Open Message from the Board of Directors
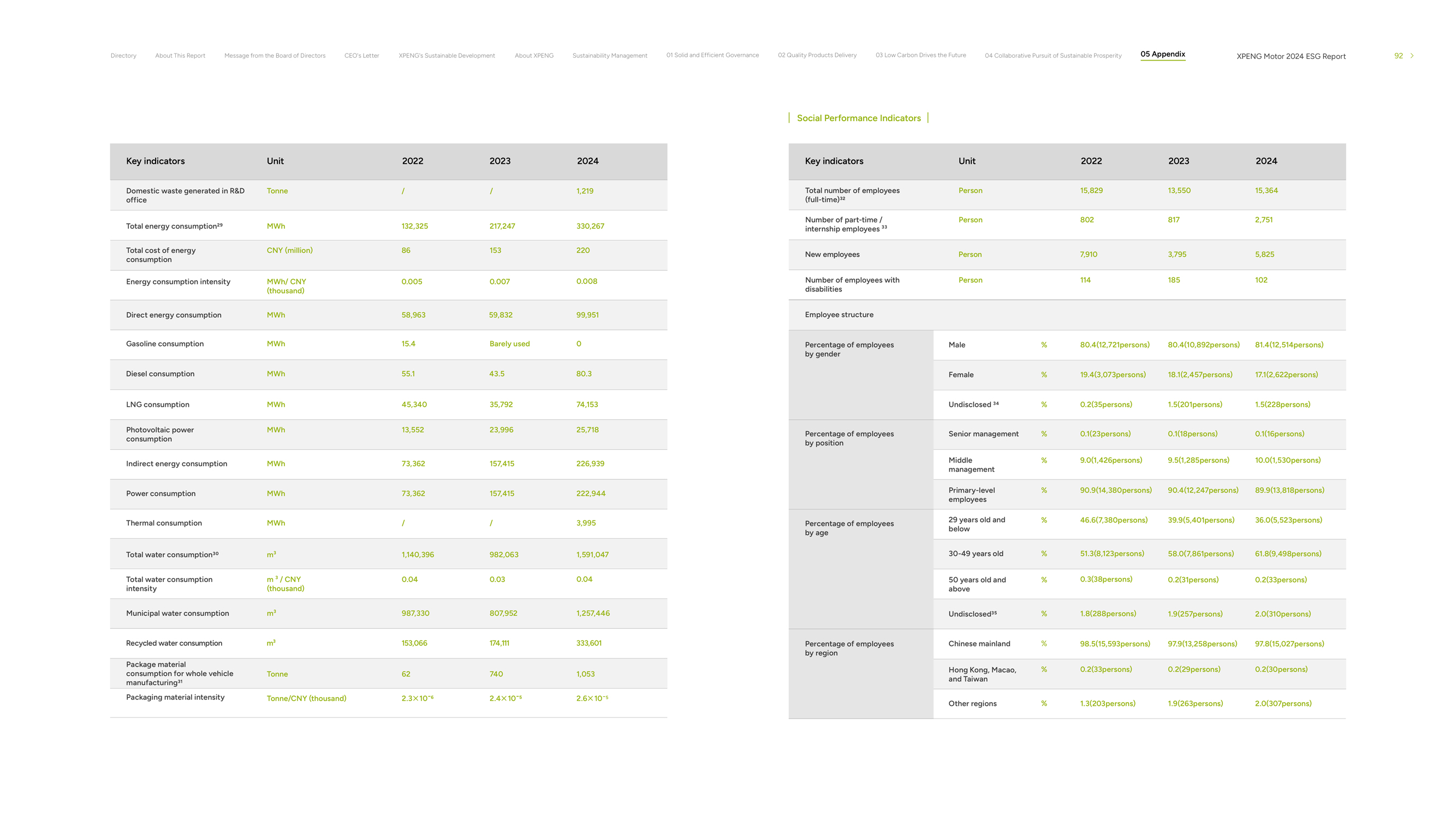Screen dimensions: 1456x819 [x=275, y=56]
